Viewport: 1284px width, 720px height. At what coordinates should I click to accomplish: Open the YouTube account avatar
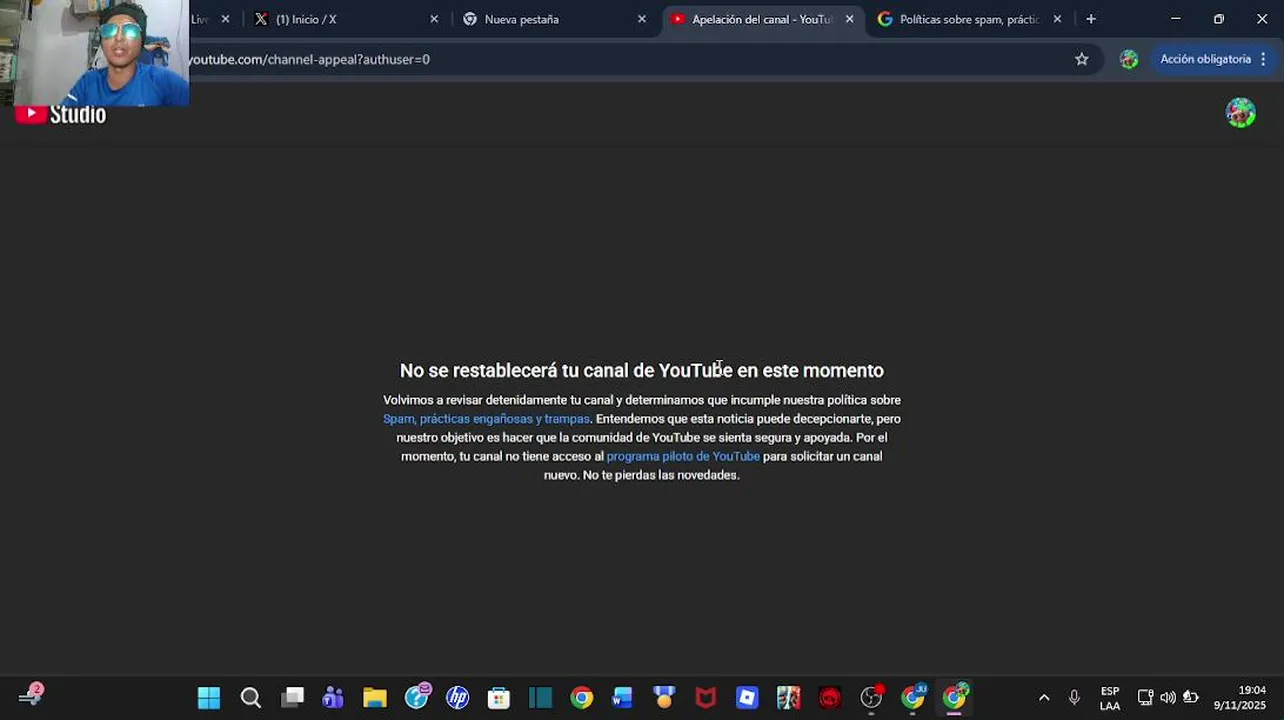[1241, 113]
